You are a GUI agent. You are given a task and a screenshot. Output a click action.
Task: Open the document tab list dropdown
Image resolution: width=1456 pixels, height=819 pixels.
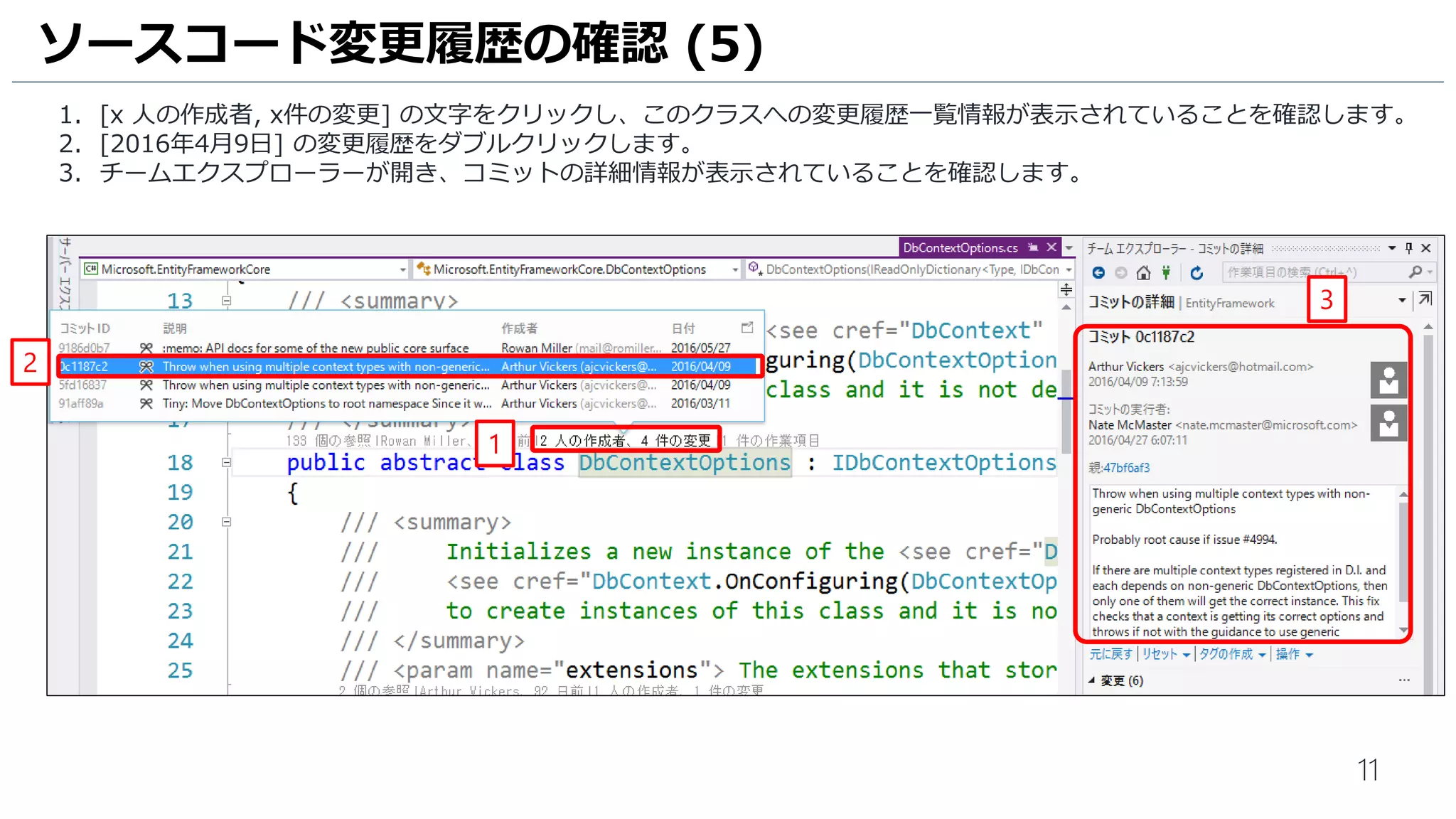click(1069, 248)
